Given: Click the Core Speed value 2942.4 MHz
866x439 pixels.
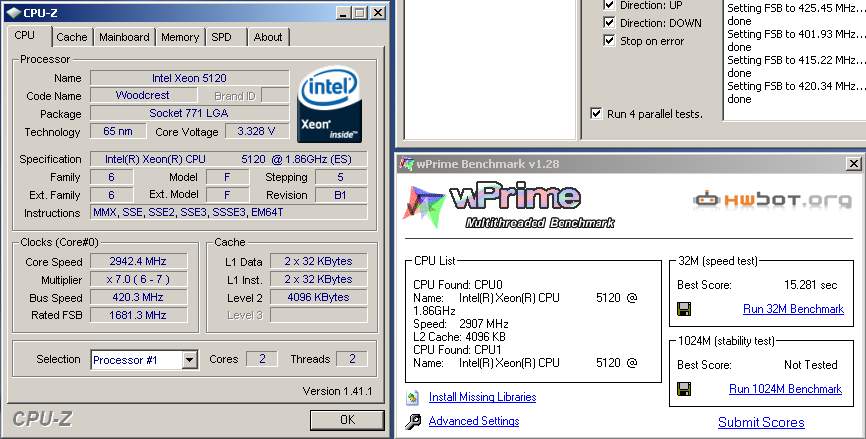Looking at the screenshot, I should [x=138, y=261].
